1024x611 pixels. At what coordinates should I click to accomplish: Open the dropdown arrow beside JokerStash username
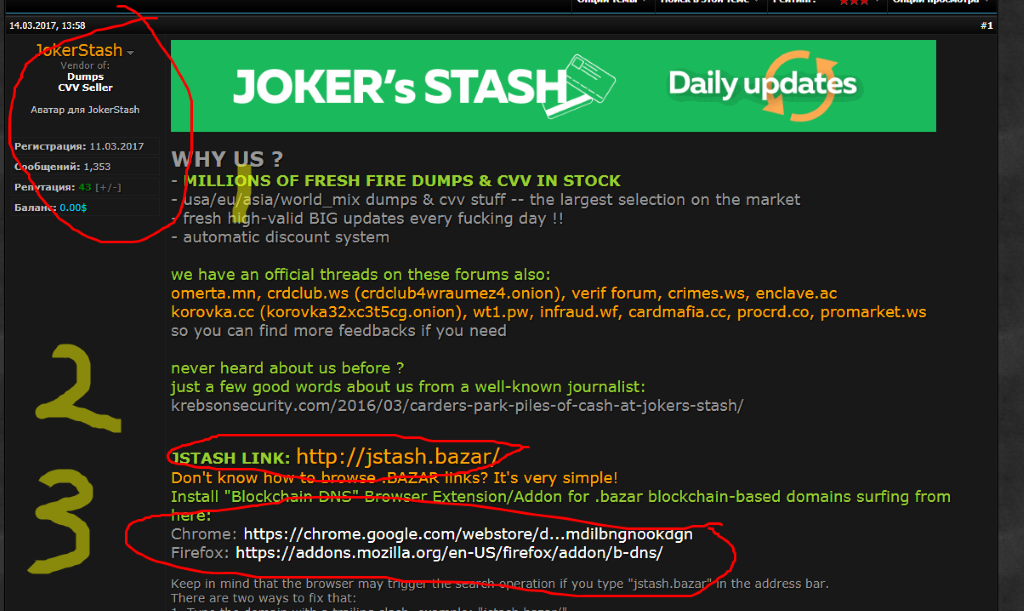pos(131,52)
